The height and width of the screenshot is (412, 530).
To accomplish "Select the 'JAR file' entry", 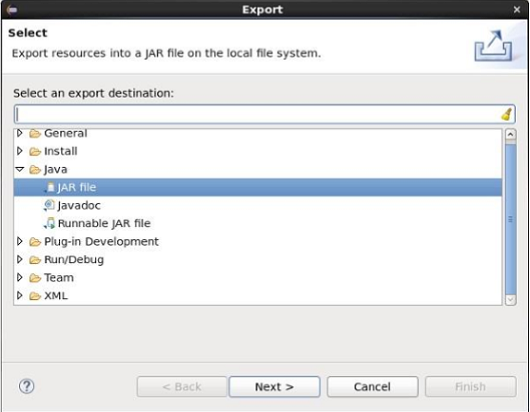I will (x=258, y=187).
